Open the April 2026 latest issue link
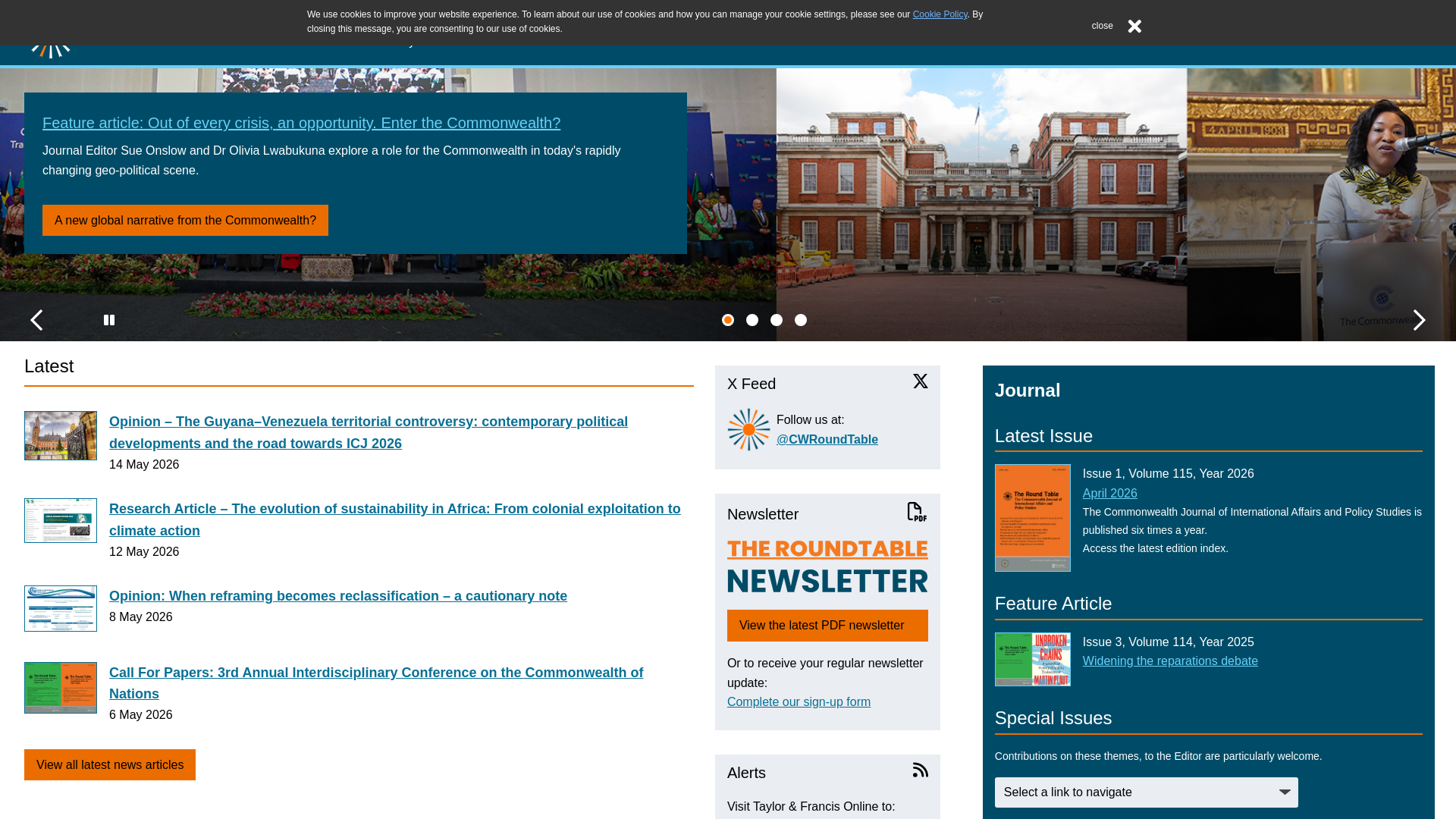This screenshot has height=819, width=1456. (1109, 493)
